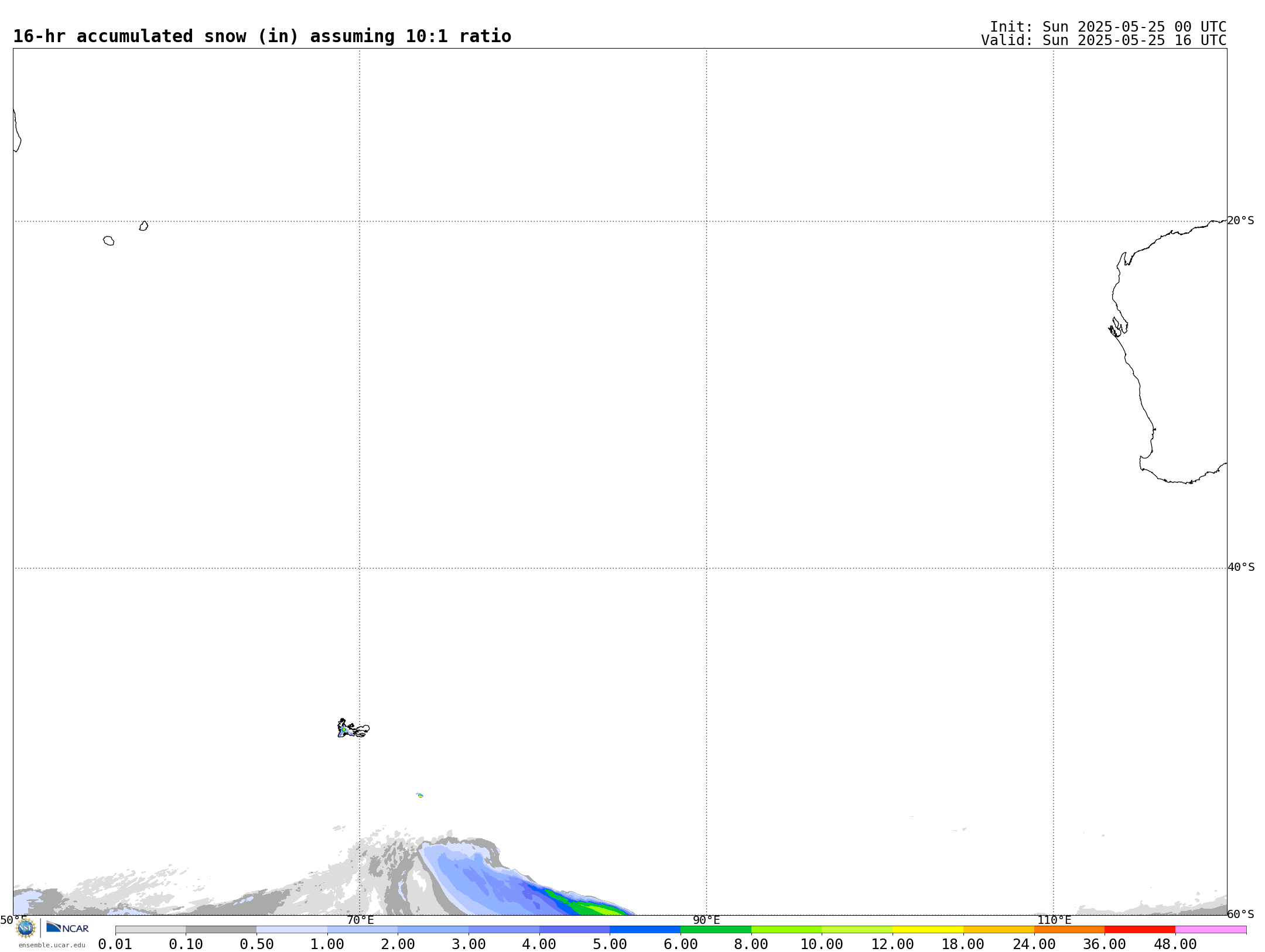Viewport: 1265px width, 952px height.
Task: Click the 0.10 colorbar value
Action: tap(186, 944)
